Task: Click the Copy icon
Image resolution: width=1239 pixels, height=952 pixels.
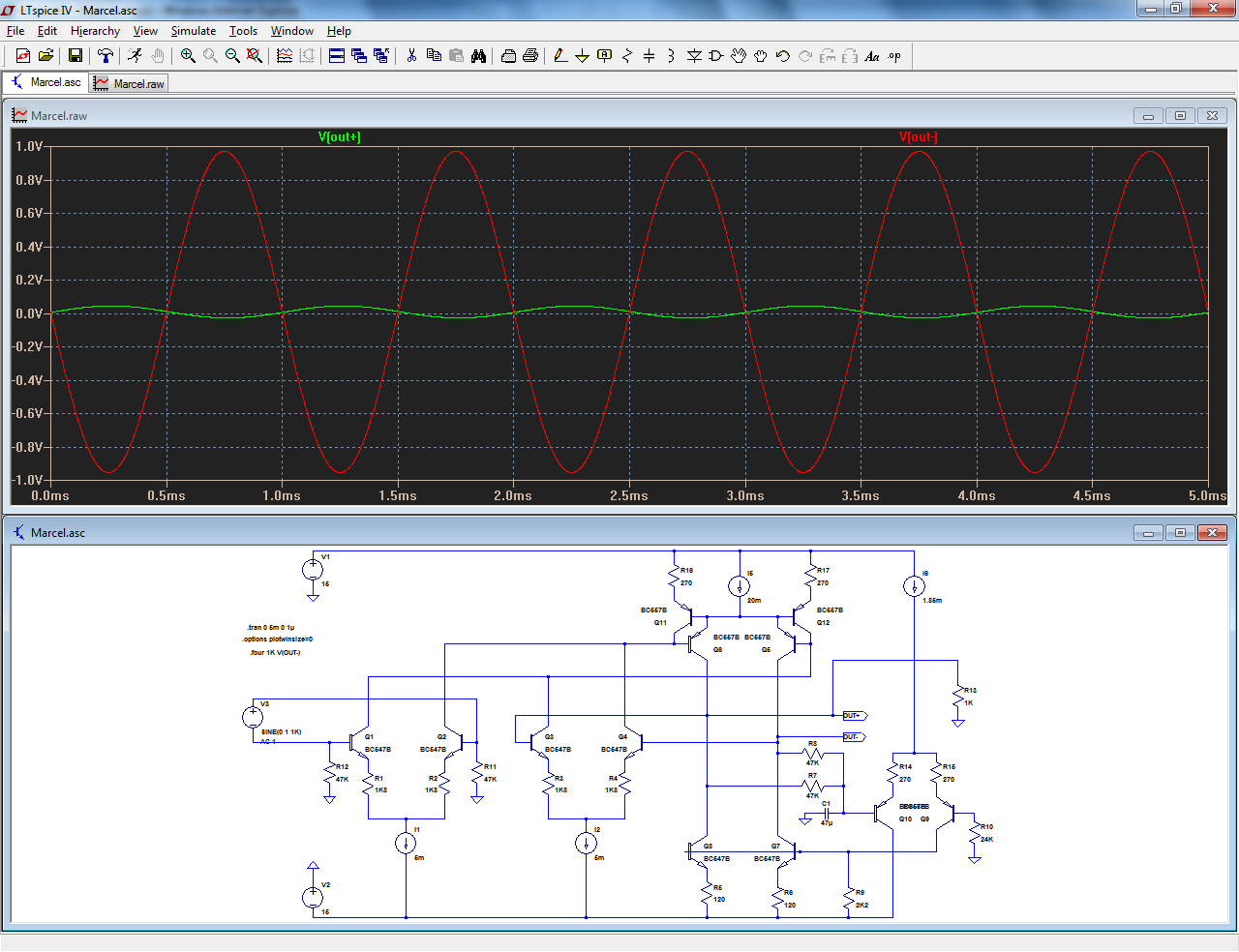Action: tap(434, 56)
